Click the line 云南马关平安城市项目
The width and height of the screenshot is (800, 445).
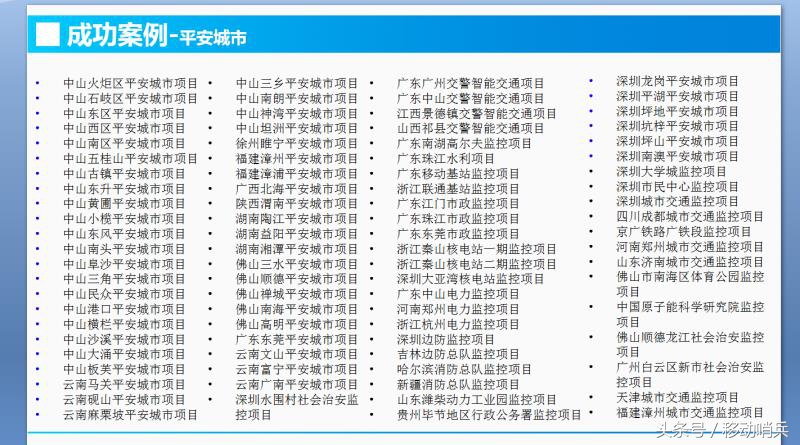pos(124,384)
